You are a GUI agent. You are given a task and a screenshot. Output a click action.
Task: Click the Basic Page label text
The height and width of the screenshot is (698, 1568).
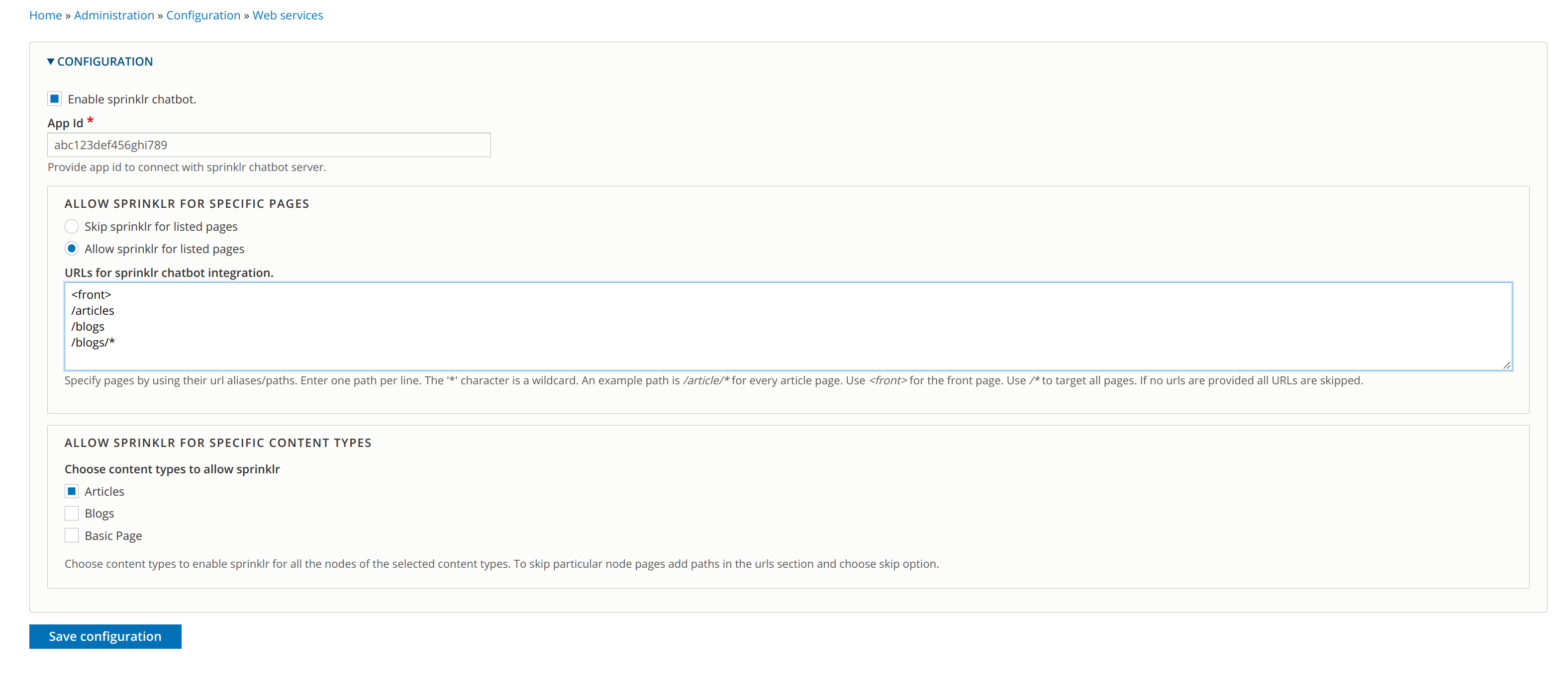click(x=113, y=536)
